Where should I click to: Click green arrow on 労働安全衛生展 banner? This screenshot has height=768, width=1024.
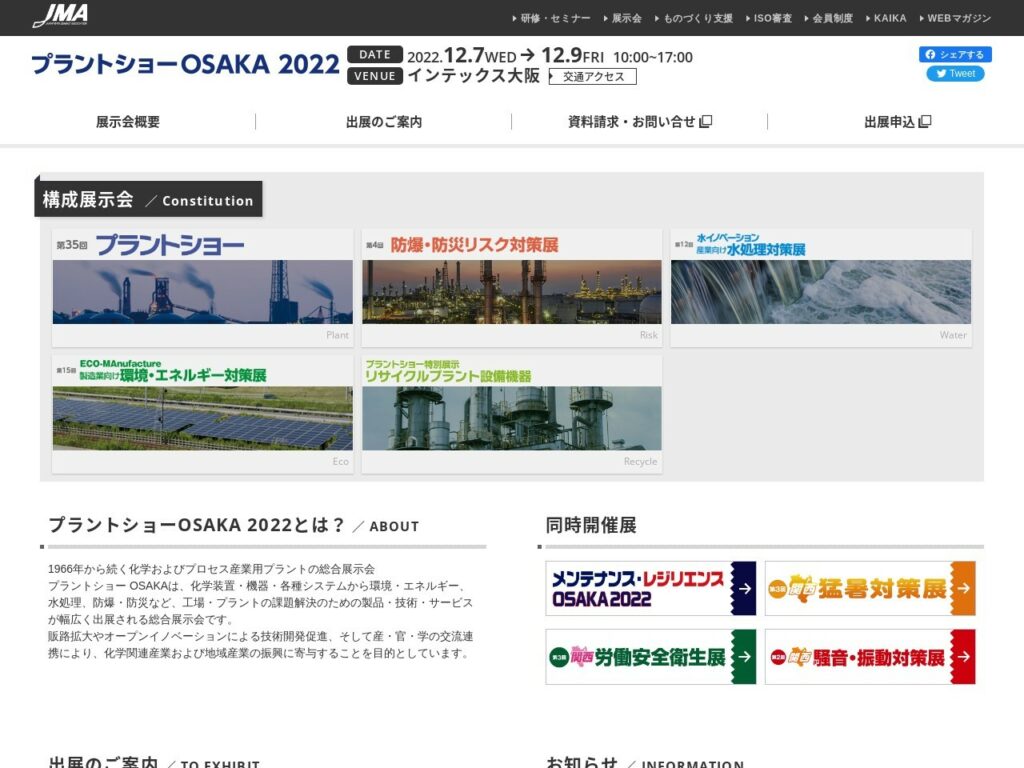744,657
